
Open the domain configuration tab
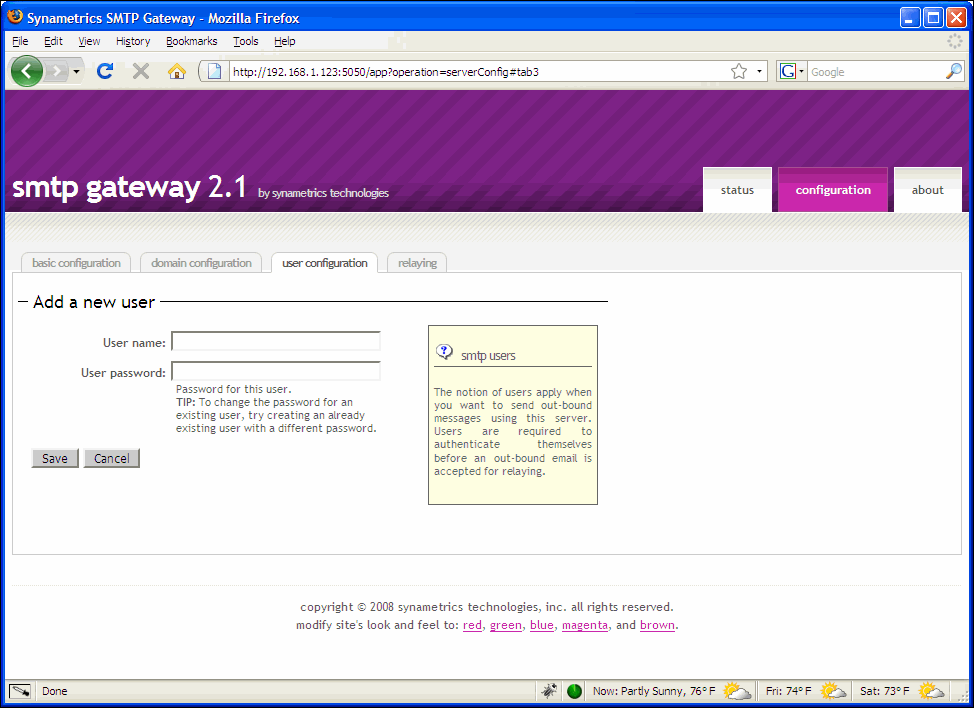(201, 263)
